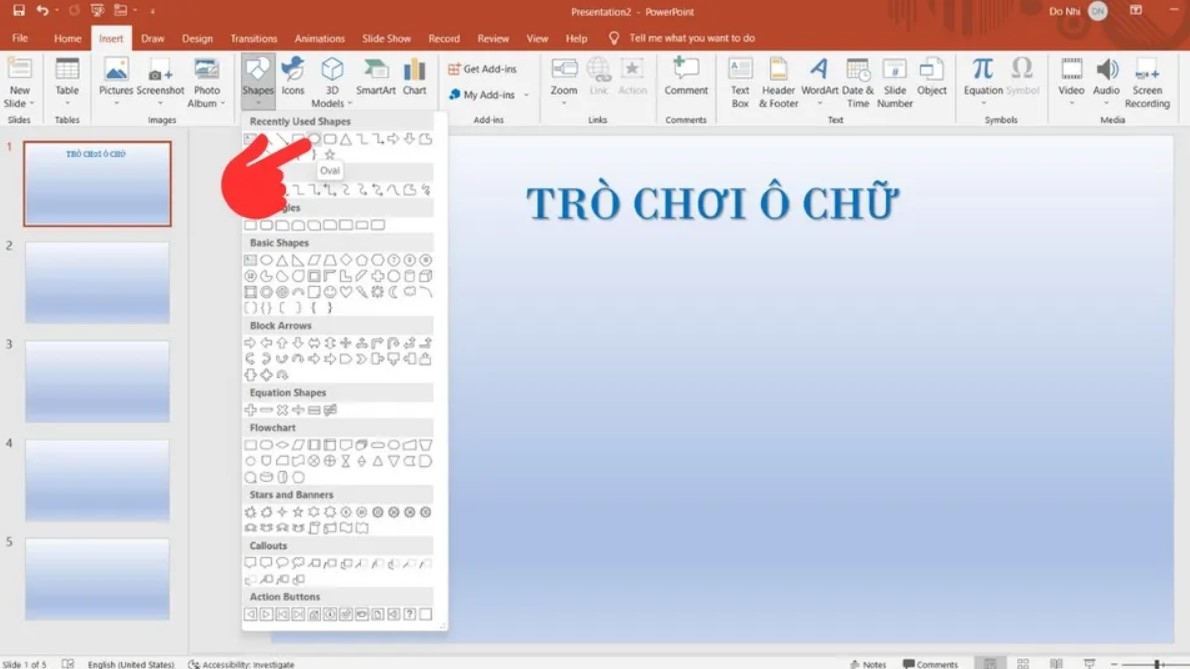The image size is (1190, 669).
Task: Switch to Normal view in status bar
Action: point(990,664)
